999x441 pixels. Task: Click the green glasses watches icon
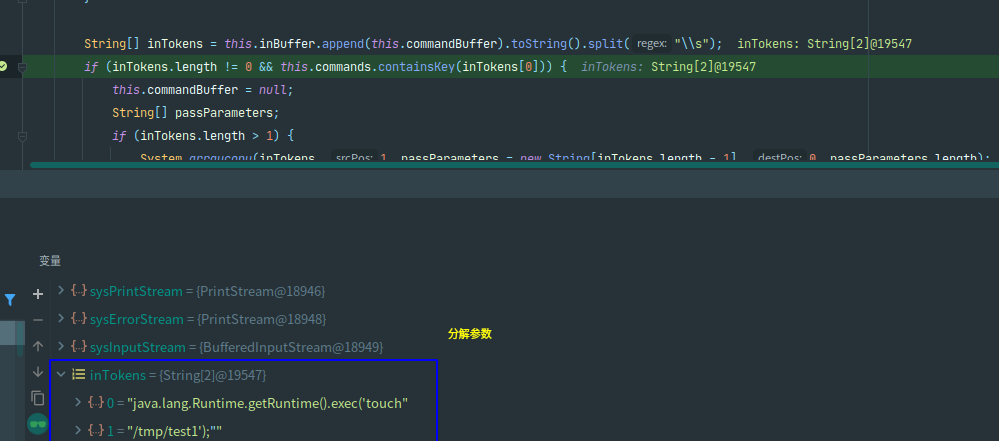[38, 424]
